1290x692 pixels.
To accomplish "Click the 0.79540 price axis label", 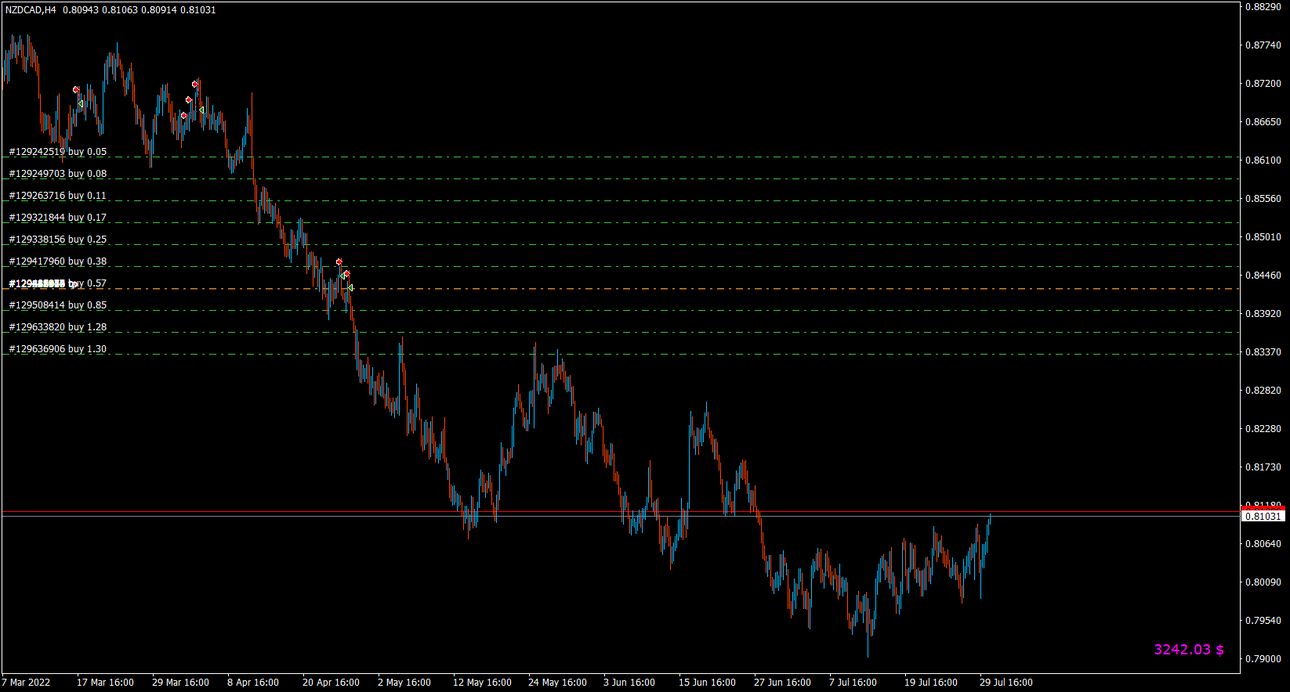I will point(1262,620).
